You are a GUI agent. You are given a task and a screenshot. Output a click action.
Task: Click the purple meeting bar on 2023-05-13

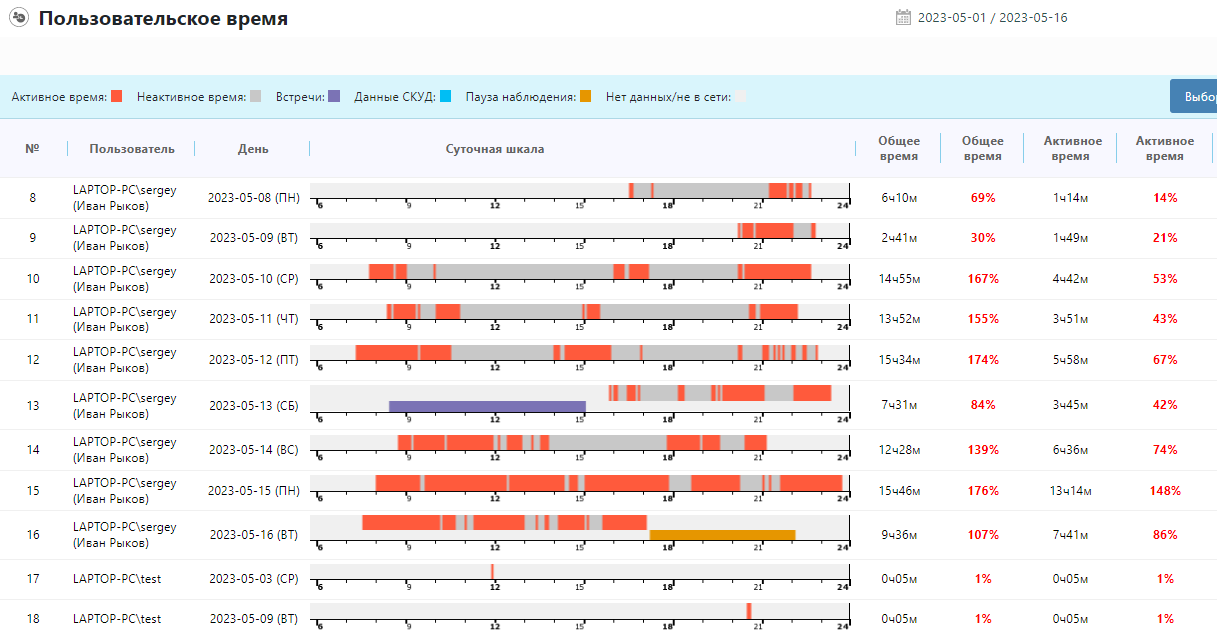(486, 407)
